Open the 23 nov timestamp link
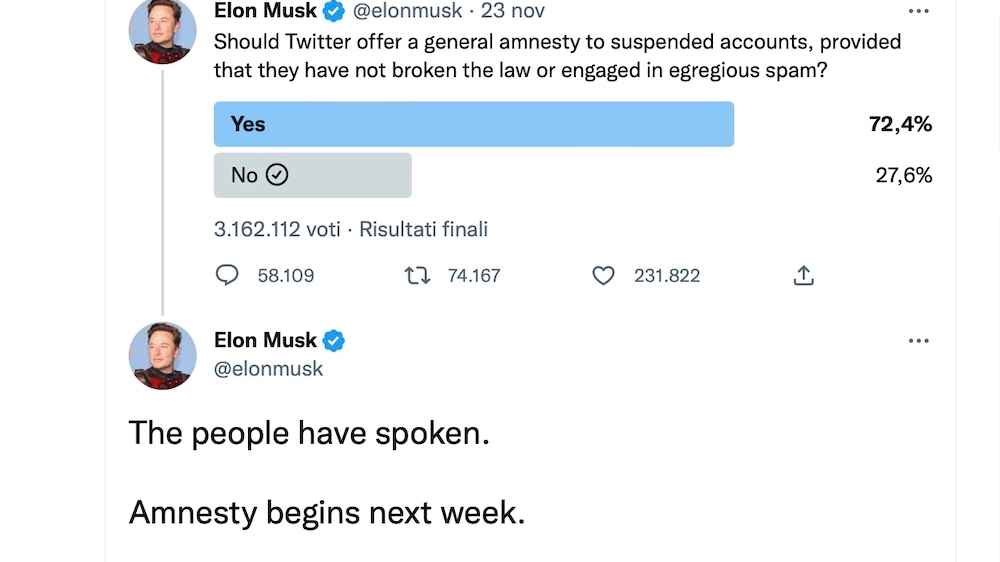1000x562 pixels. [x=513, y=11]
